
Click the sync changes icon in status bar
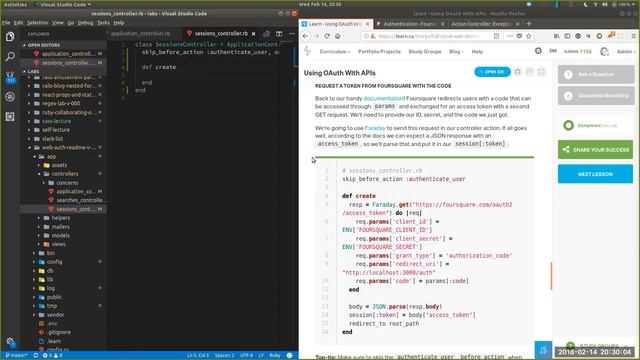coord(36,356)
